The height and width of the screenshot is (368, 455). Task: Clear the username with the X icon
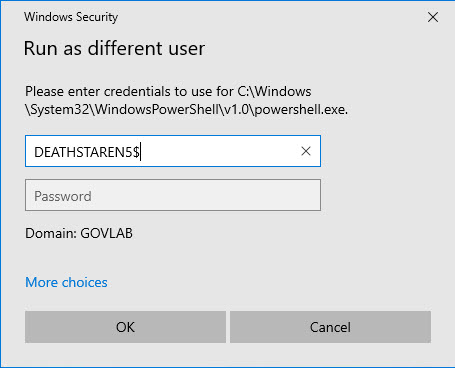[x=306, y=151]
